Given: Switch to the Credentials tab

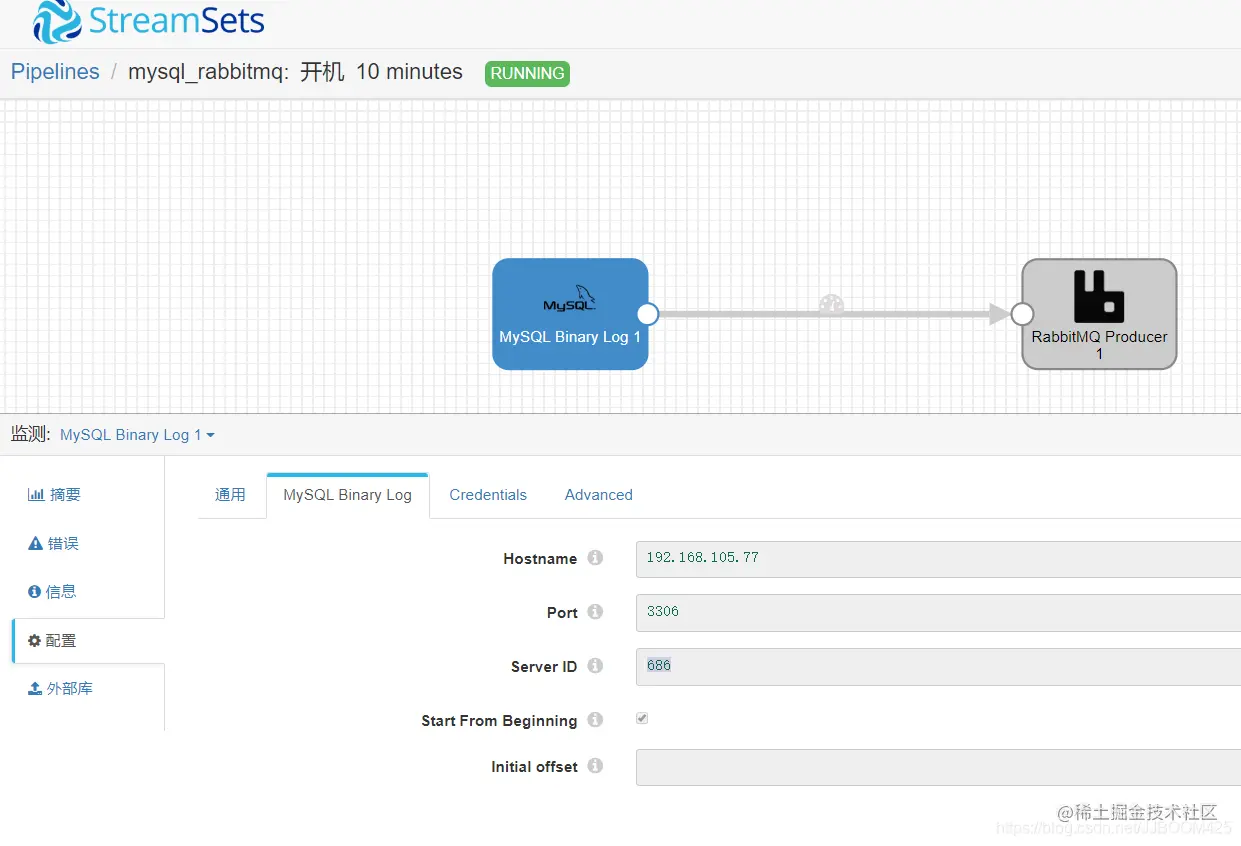Looking at the screenshot, I should (x=488, y=495).
